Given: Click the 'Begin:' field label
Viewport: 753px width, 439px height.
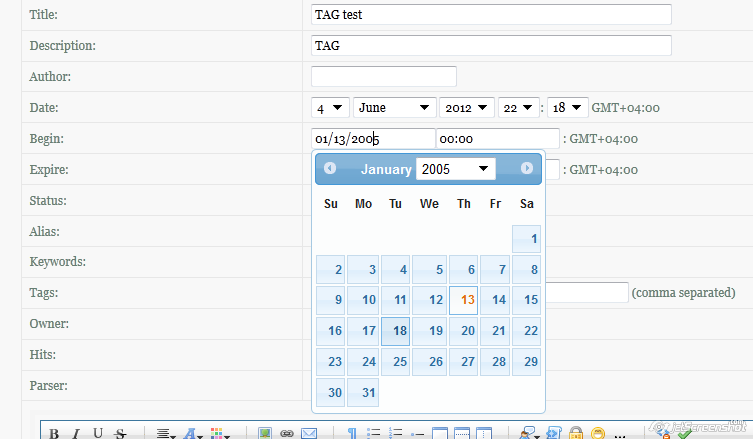Looking at the screenshot, I should click(47, 138).
